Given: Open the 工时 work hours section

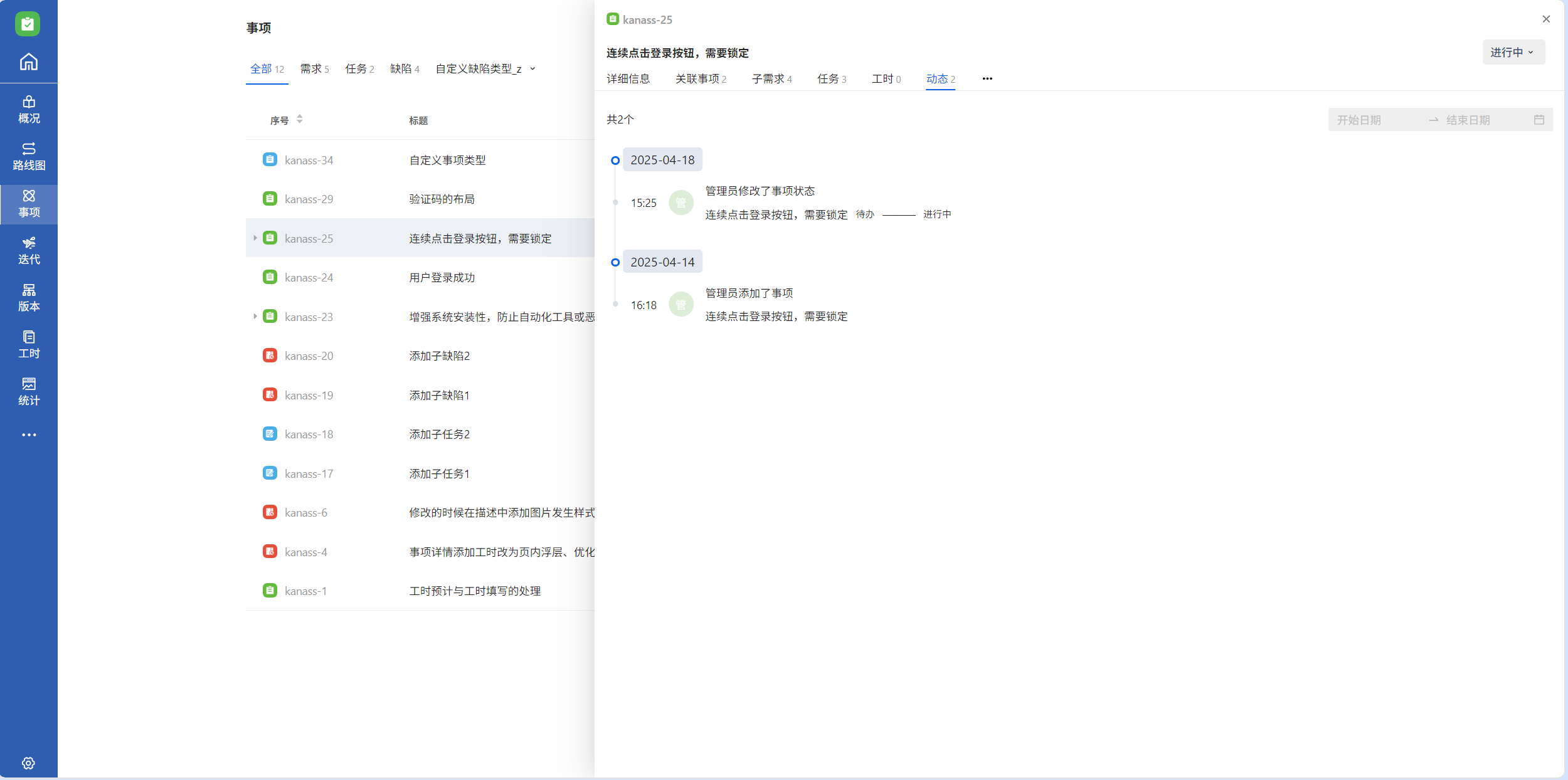Looking at the screenshot, I should coord(29,344).
